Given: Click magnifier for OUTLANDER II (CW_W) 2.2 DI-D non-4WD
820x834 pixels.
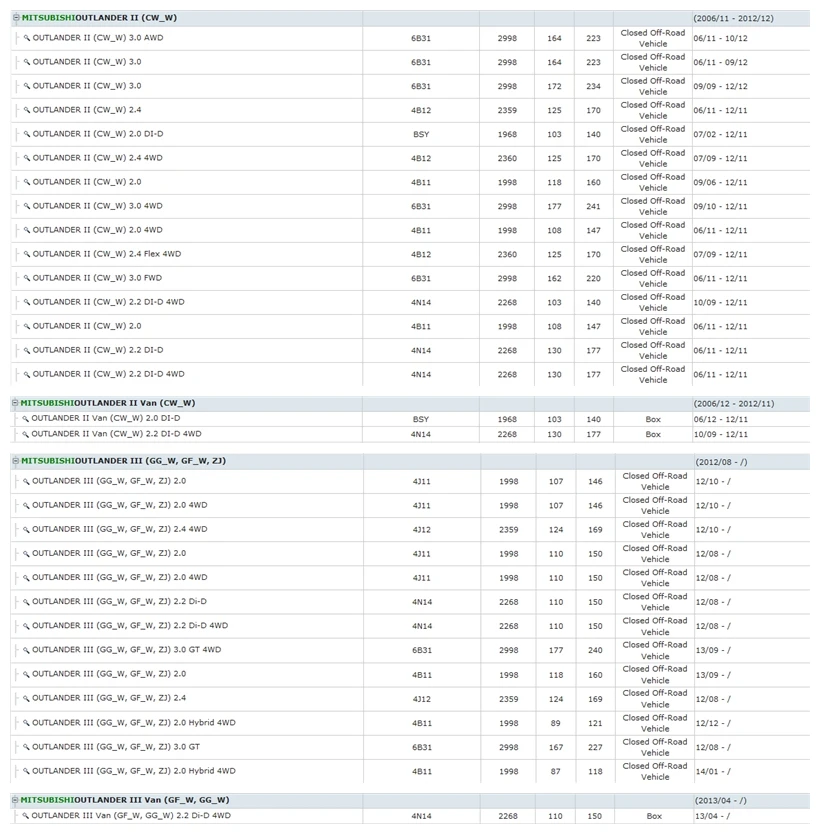Looking at the screenshot, I should pyautogui.click(x=27, y=350).
